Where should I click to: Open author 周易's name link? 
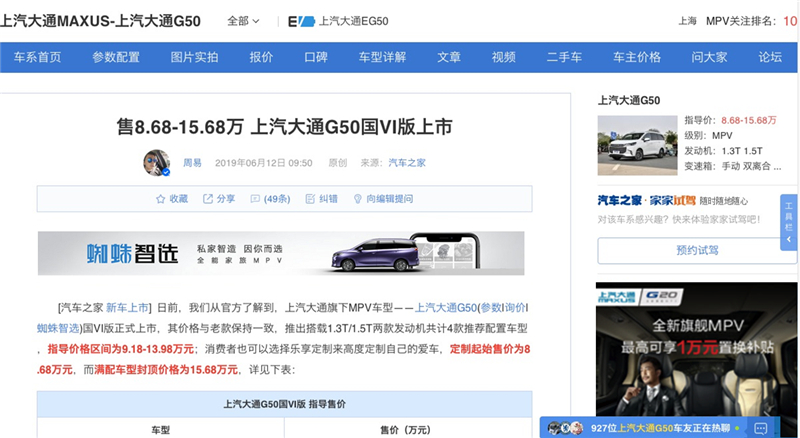[x=192, y=163]
